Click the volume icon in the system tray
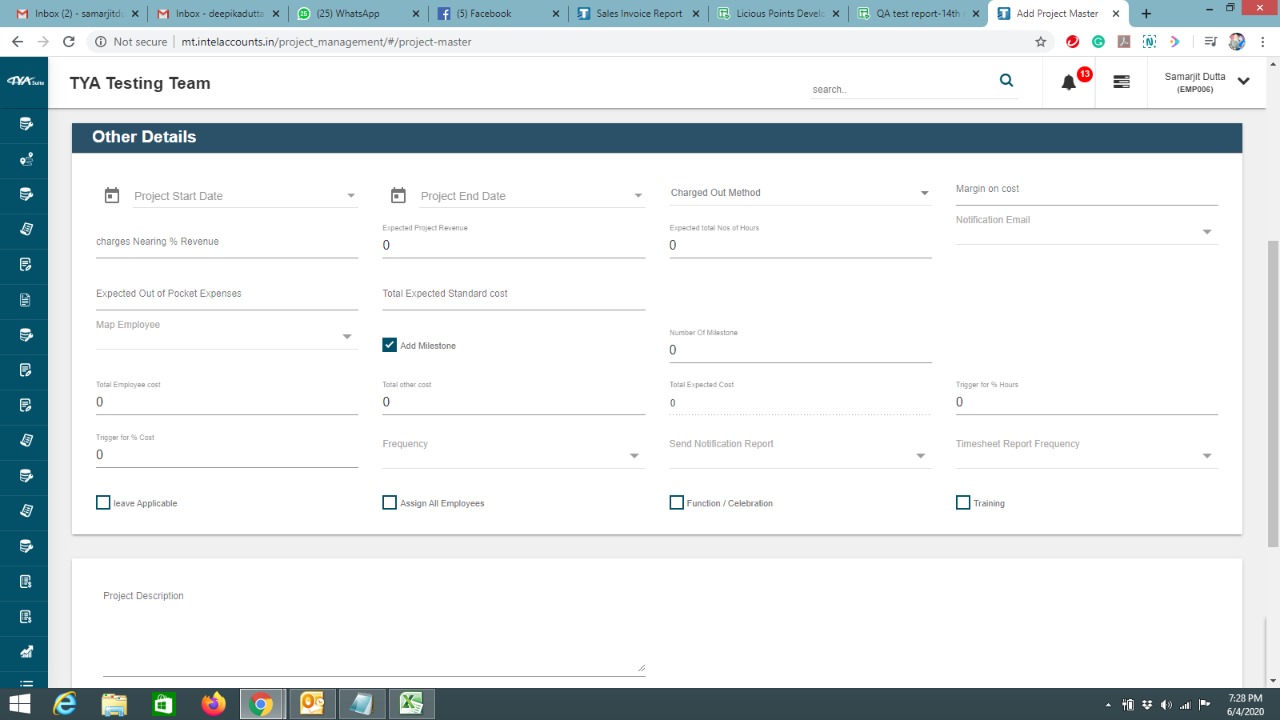Image resolution: width=1280 pixels, height=720 pixels. coord(1166,705)
